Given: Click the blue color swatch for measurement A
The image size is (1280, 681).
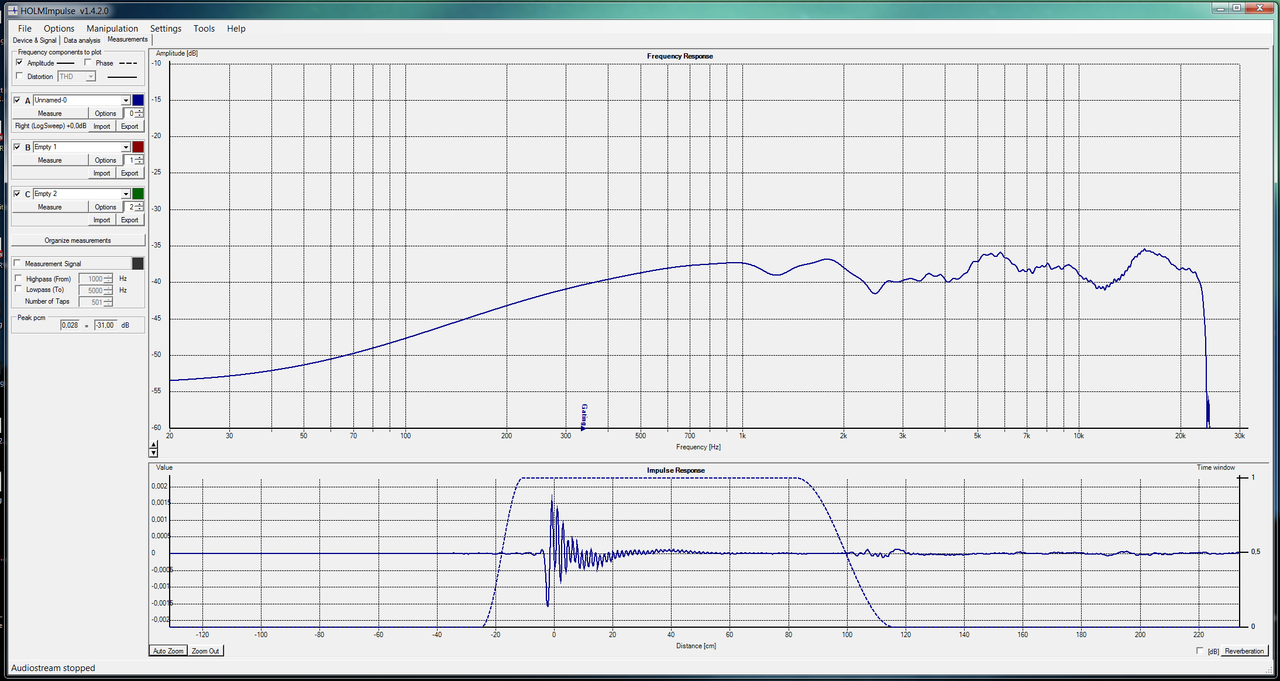Looking at the screenshot, I should [138, 100].
